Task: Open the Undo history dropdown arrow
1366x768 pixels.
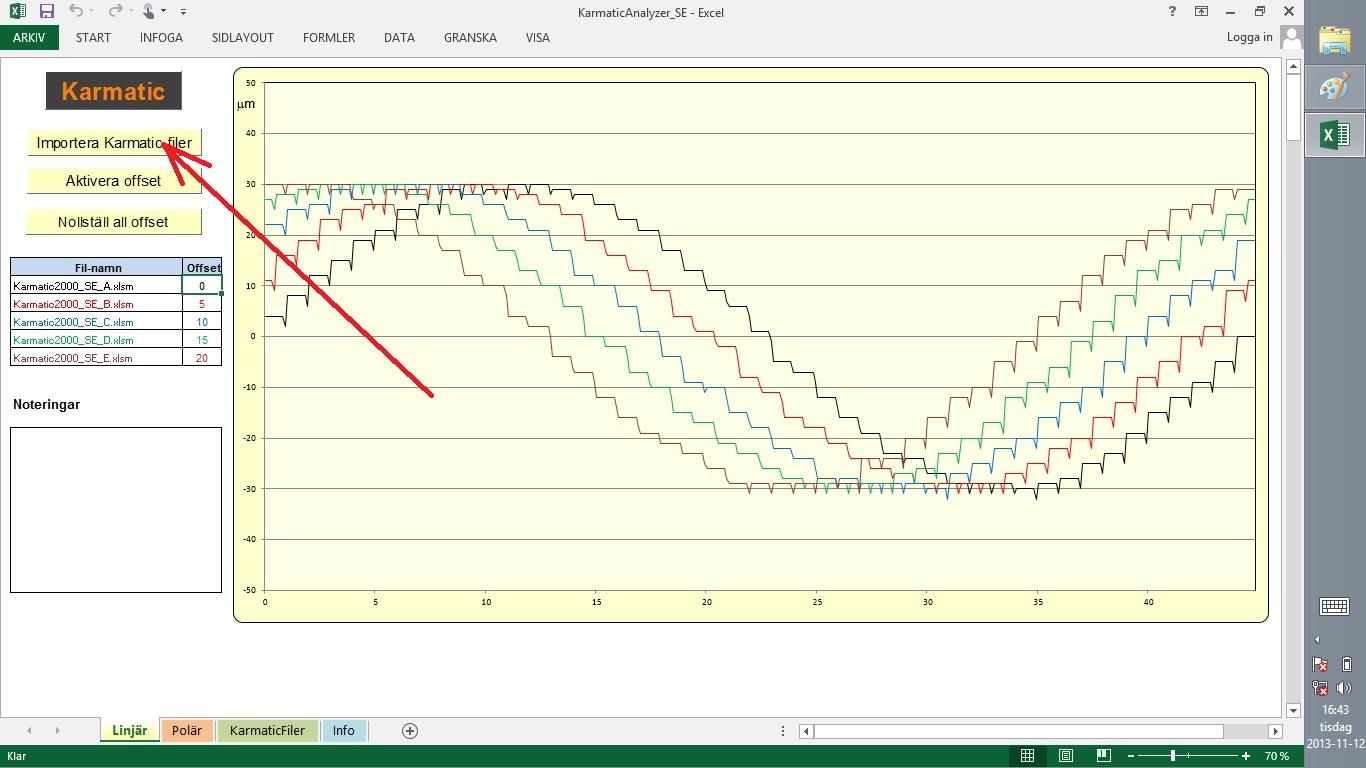Action: pos(91,12)
